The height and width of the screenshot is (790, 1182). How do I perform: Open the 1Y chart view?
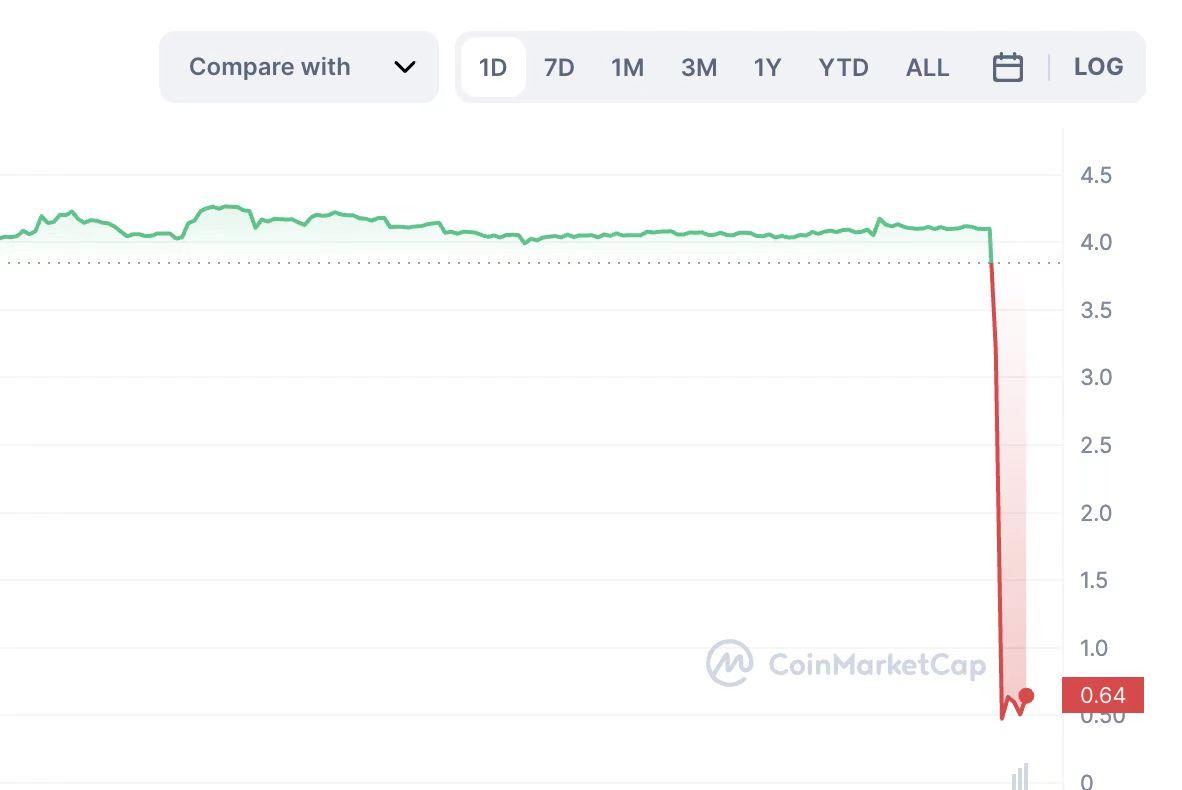pyautogui.click(x=767, y=67)
